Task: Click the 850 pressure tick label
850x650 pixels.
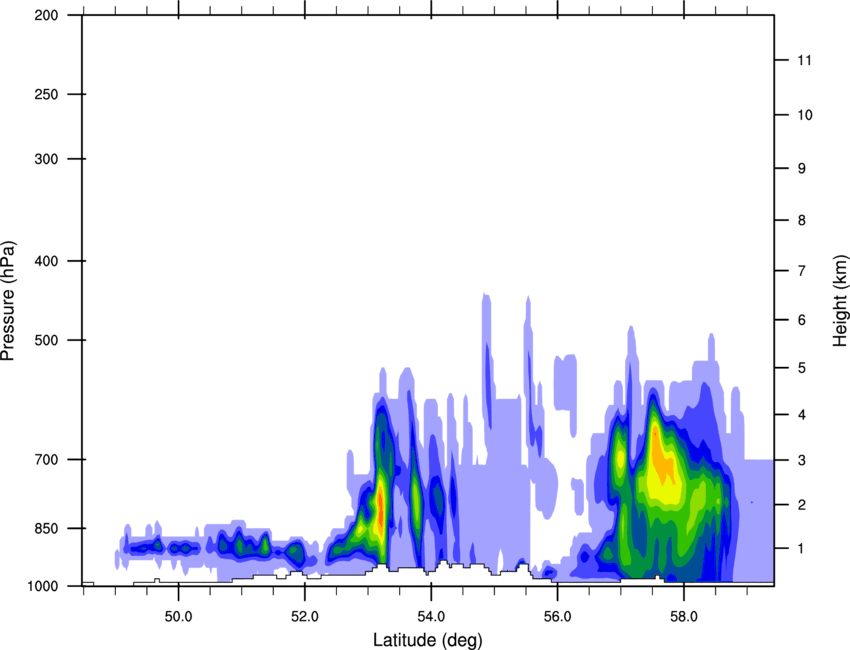Action: pos(46,528)
